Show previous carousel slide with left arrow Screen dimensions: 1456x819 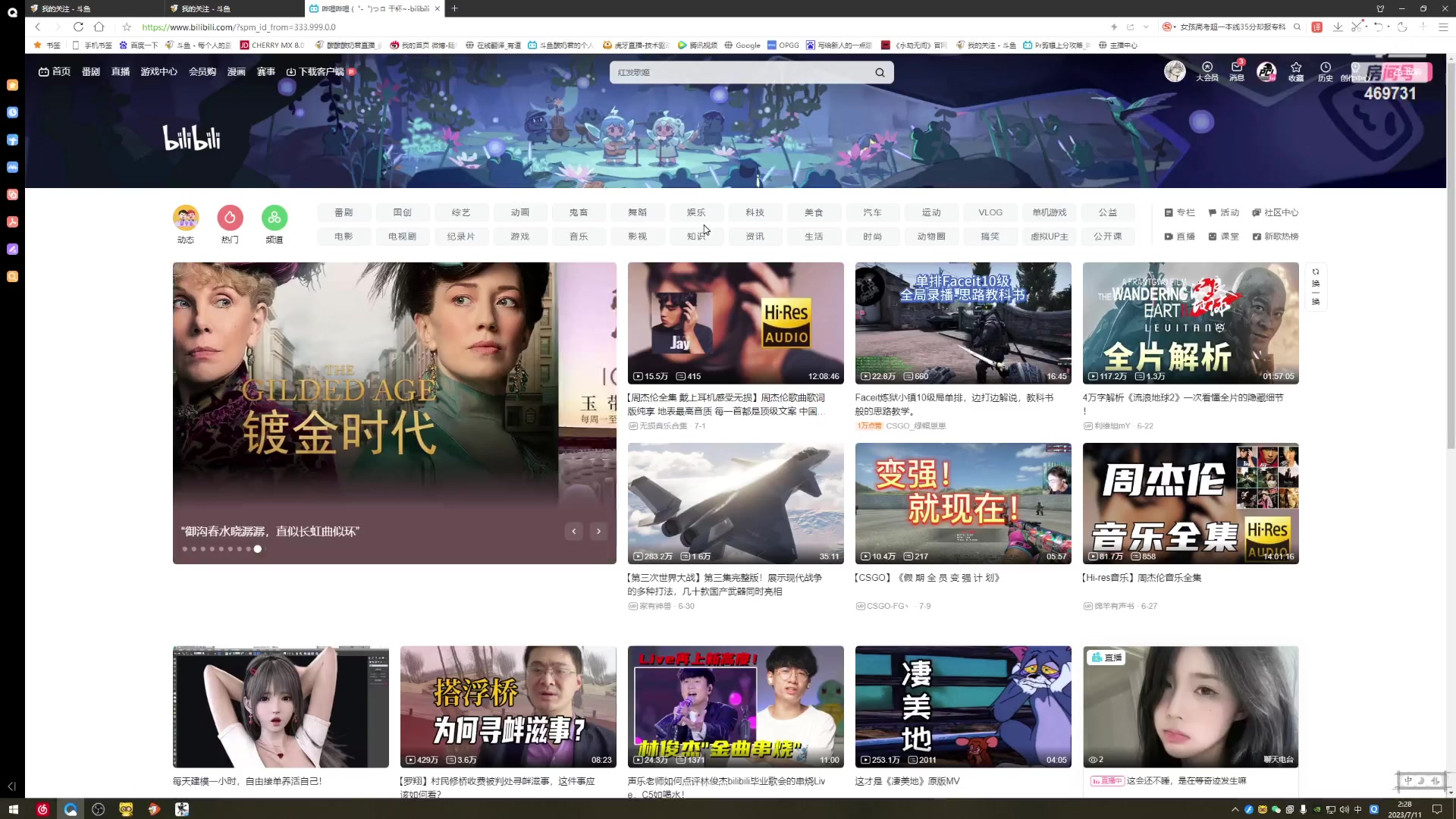coord(574,532)
